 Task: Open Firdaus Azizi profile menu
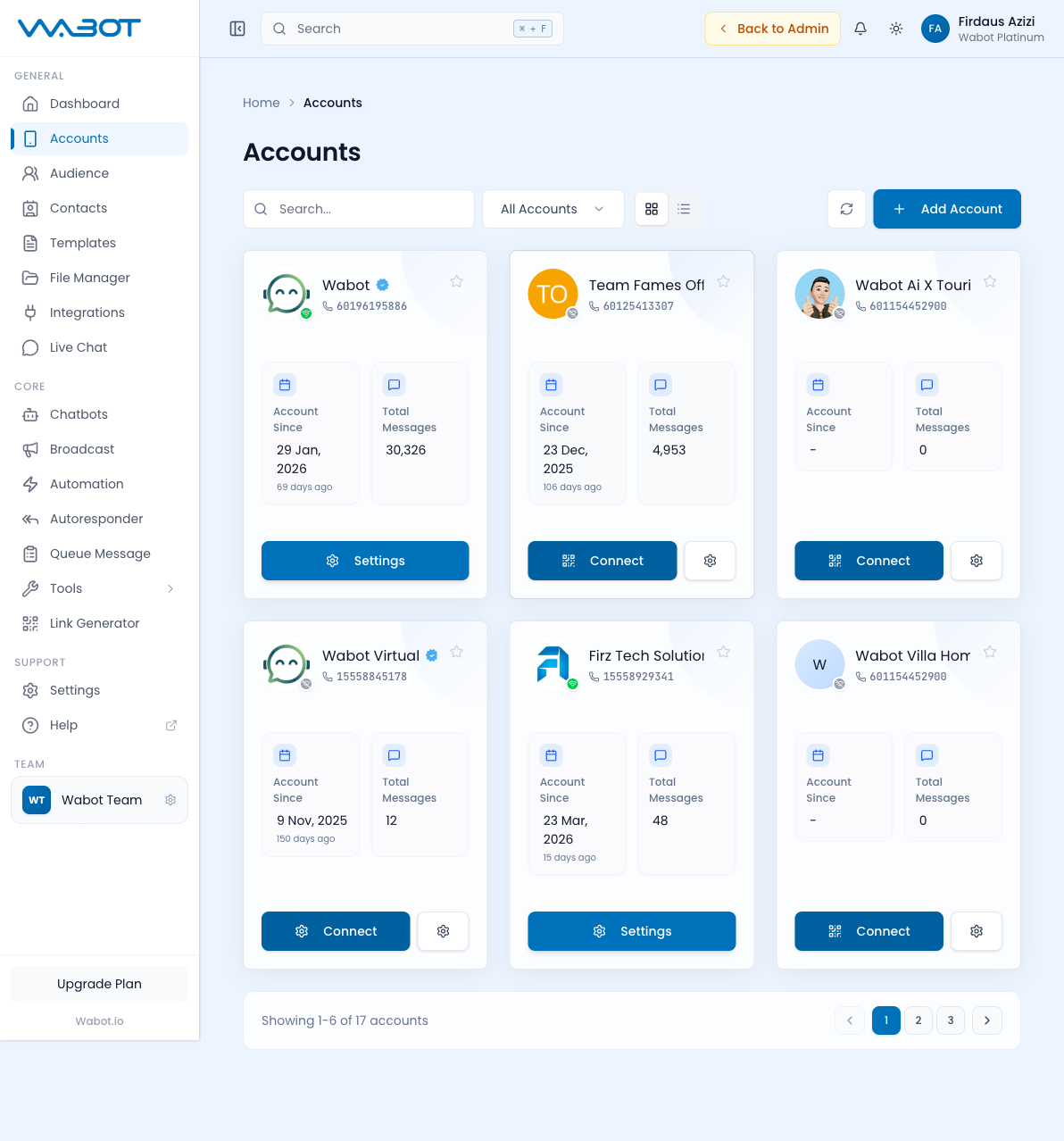point(983,29)
